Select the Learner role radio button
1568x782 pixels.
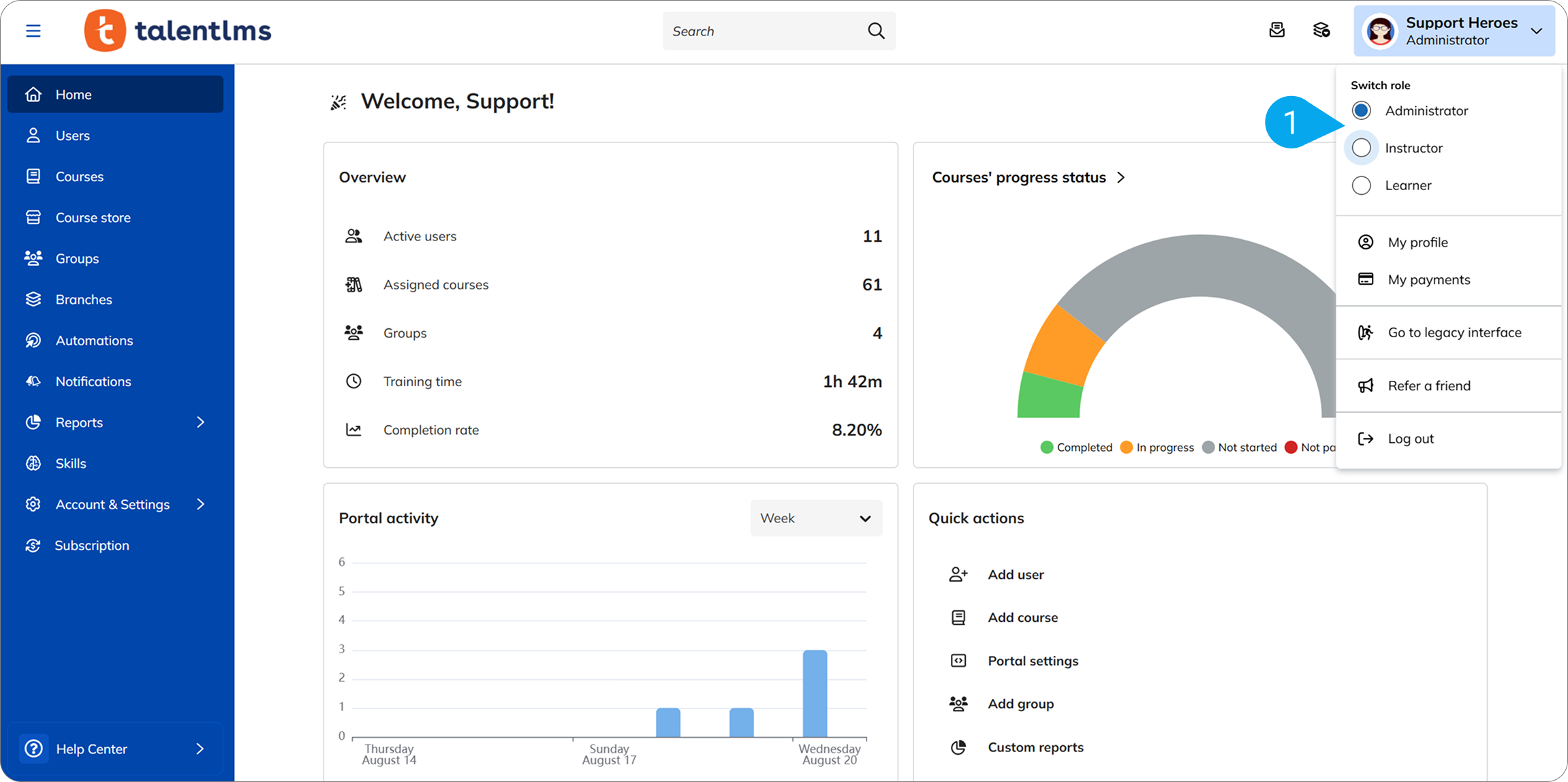click(x=1361, y=185)
